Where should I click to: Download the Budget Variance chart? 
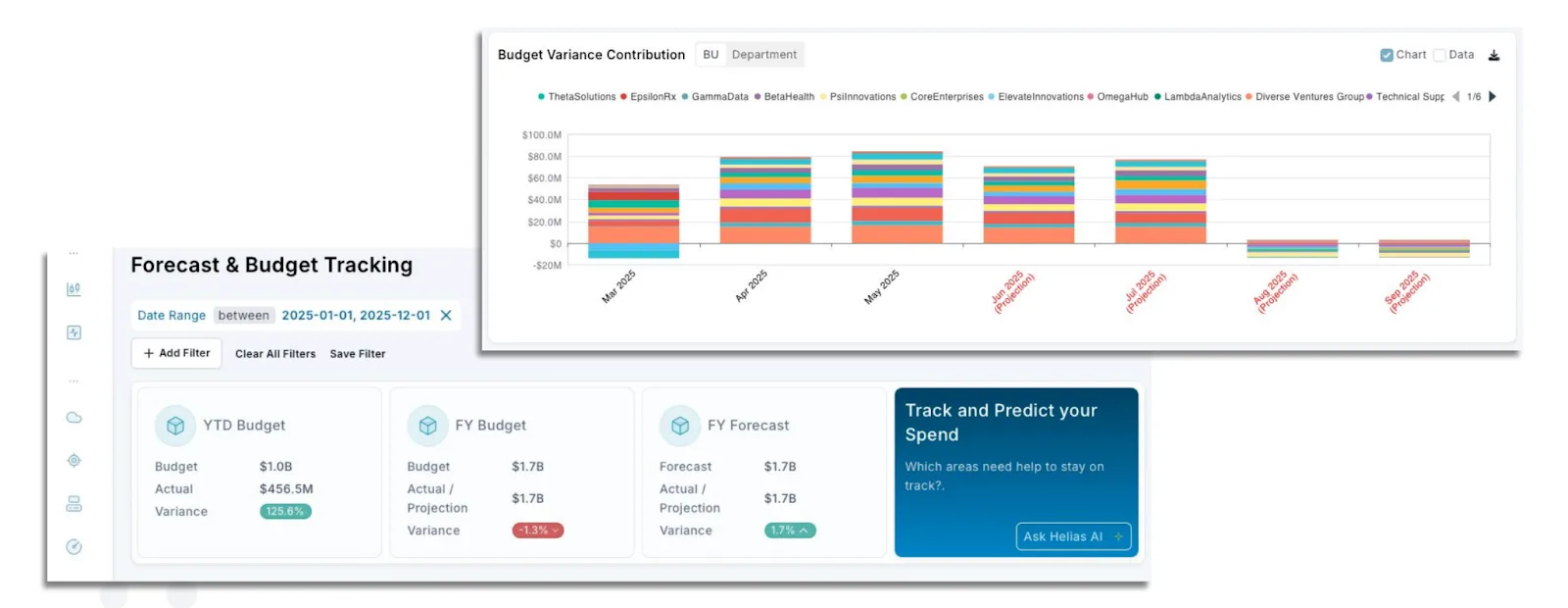click(1494, 55)
